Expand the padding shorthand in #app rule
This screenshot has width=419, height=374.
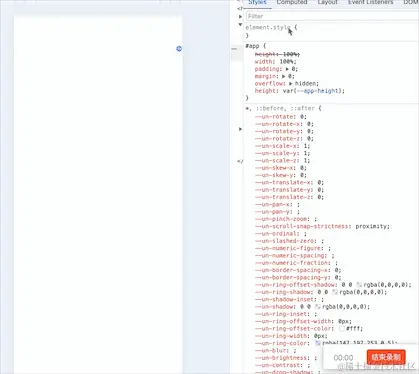click(x=287, y=69)
